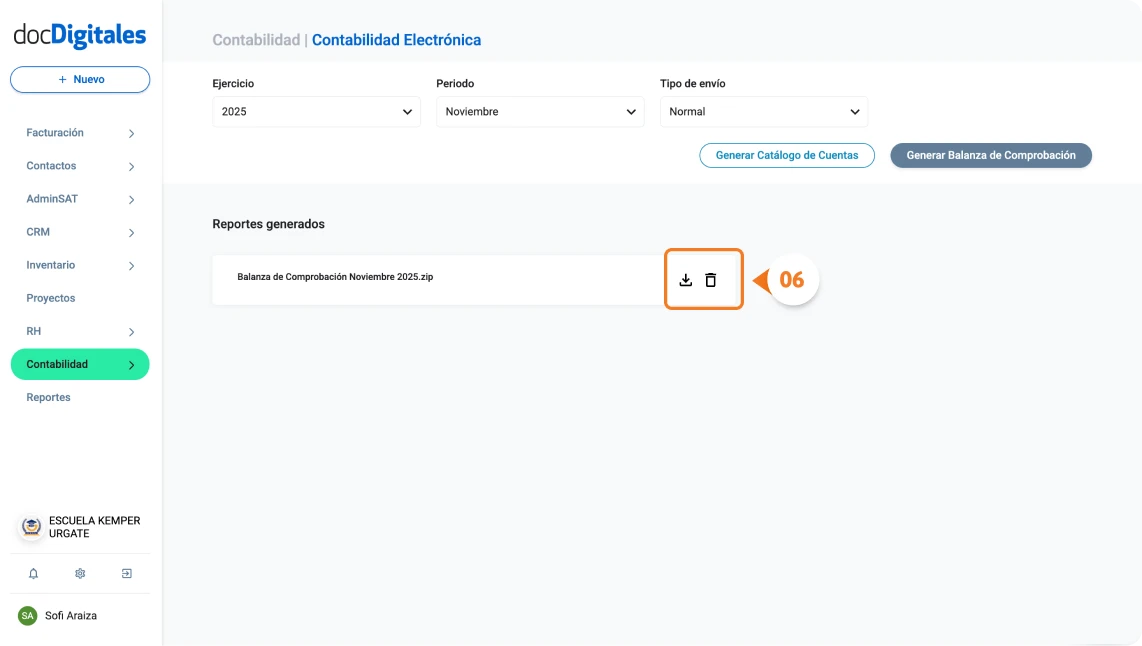The image size is (1142, 646).
Task: Log out using the exit icon
Action: click(126, 573)
